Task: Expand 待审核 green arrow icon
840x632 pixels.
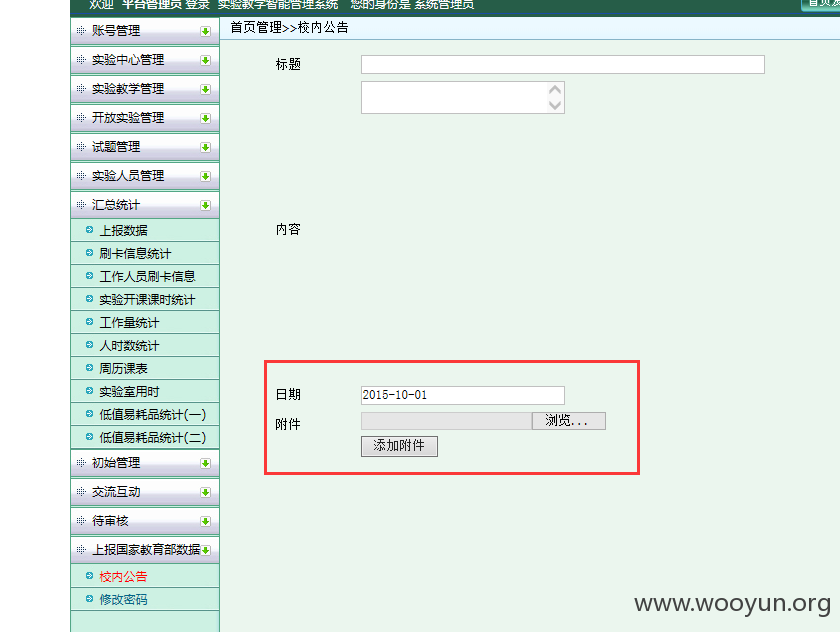Action: [205, 521]
